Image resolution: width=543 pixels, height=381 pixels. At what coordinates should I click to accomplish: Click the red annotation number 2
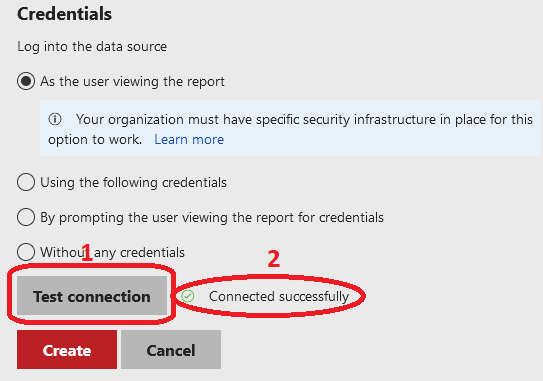[x=274, y=259]
